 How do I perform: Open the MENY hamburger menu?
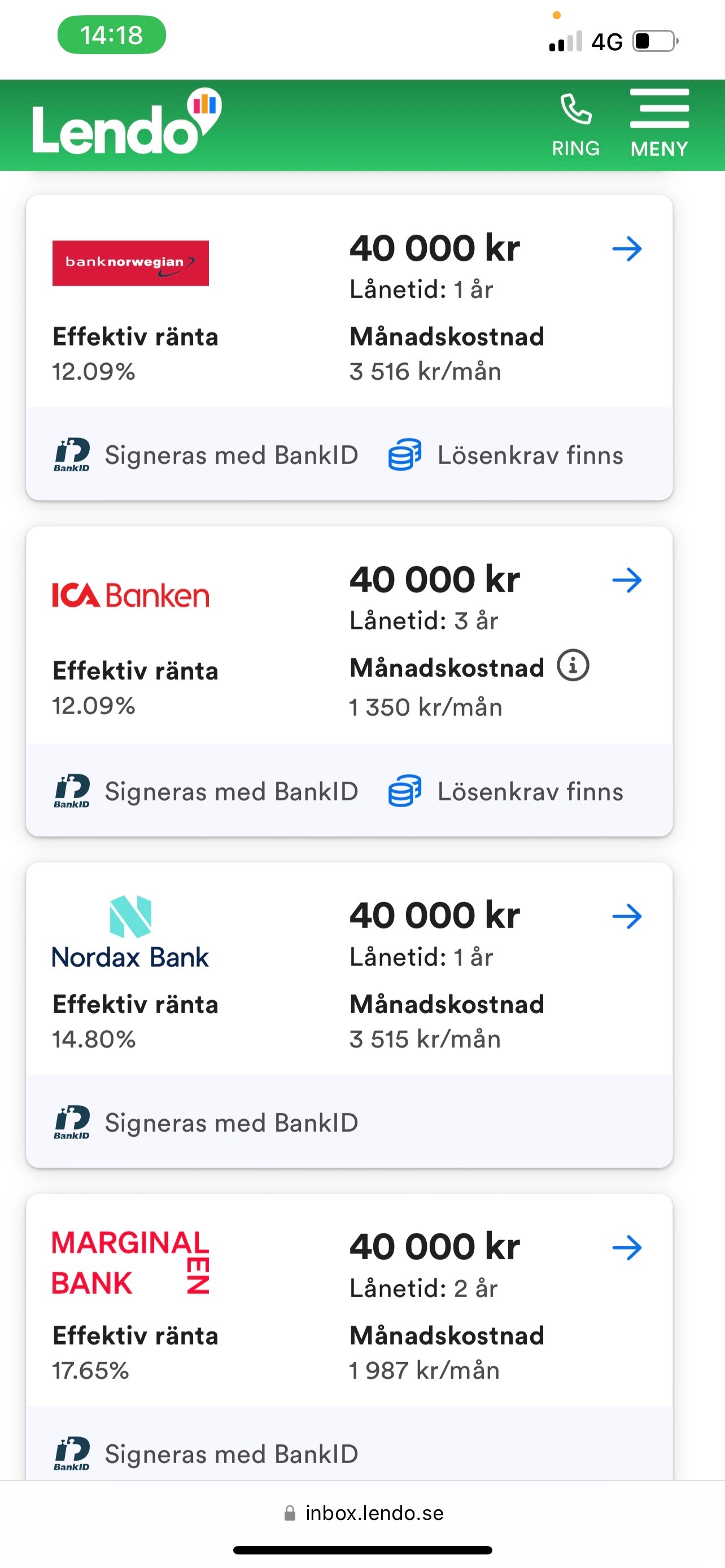click(660, 110)
